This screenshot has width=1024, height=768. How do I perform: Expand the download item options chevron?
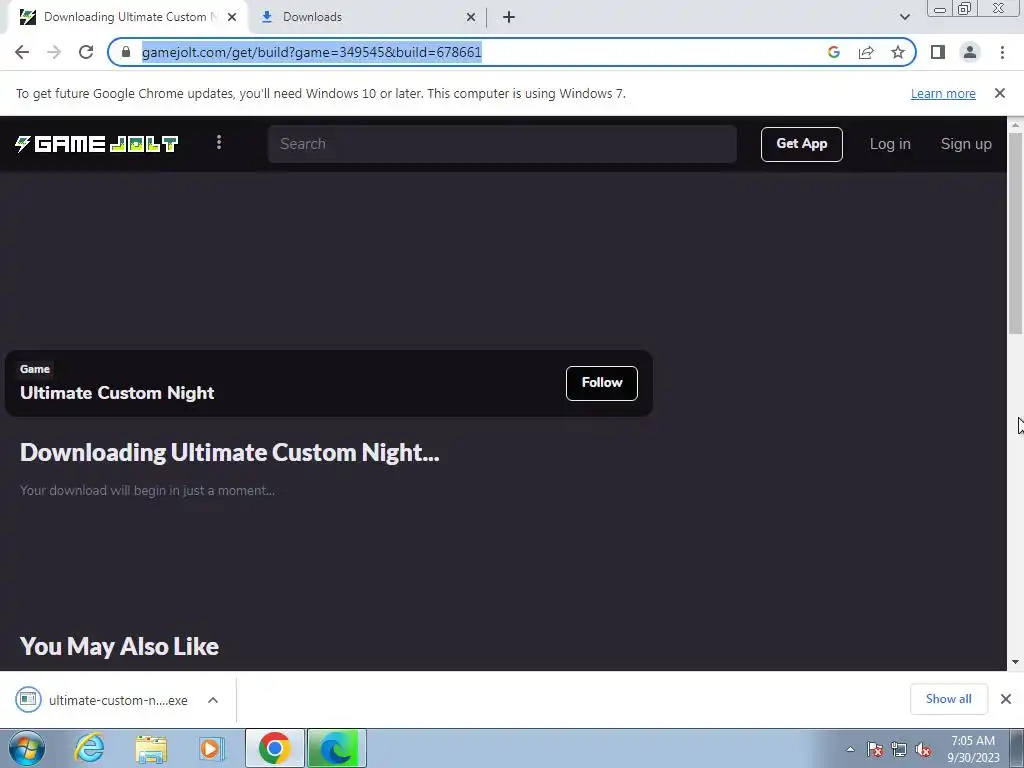tap(212, 700)
